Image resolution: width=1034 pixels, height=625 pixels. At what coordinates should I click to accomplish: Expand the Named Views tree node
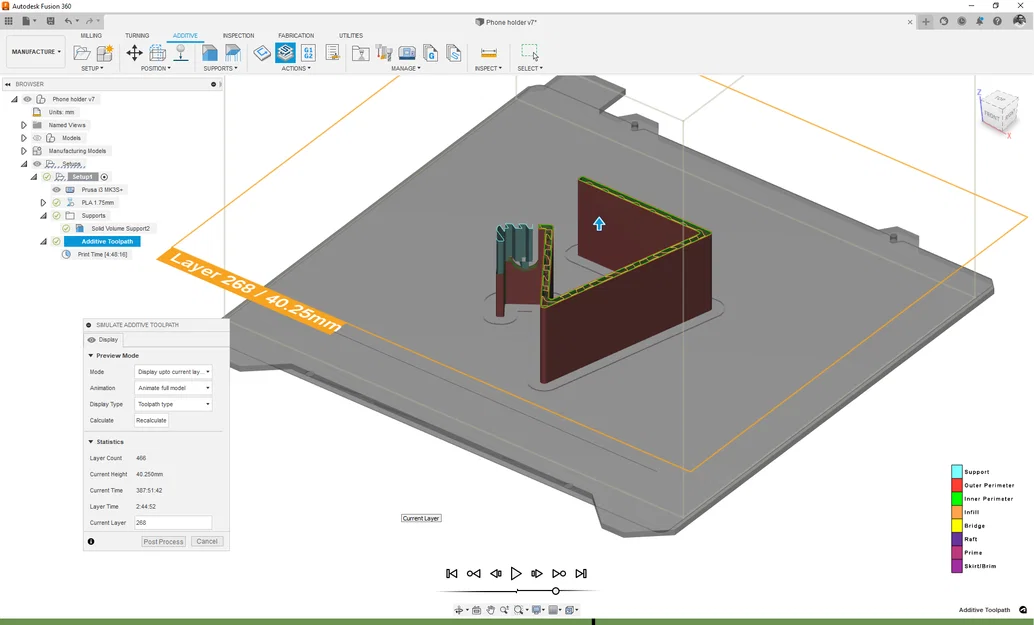[x=23, y=125]
